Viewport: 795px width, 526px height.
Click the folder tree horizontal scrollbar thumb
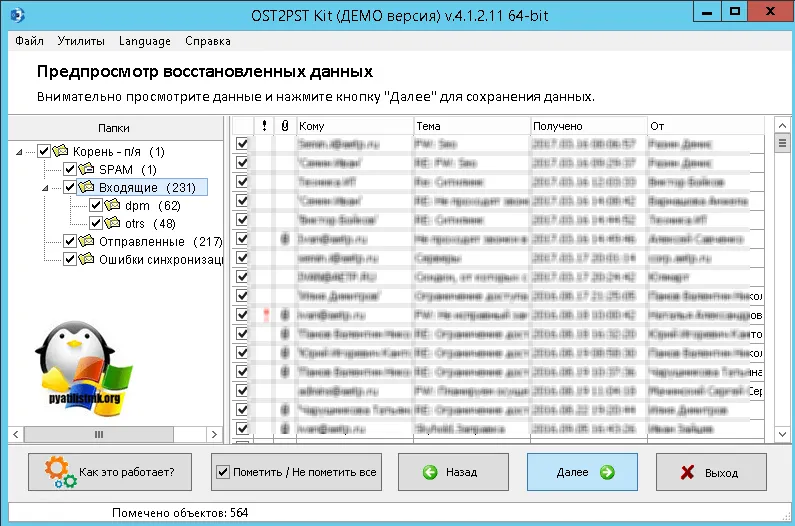pyautogui.click(x=99, y=434)
